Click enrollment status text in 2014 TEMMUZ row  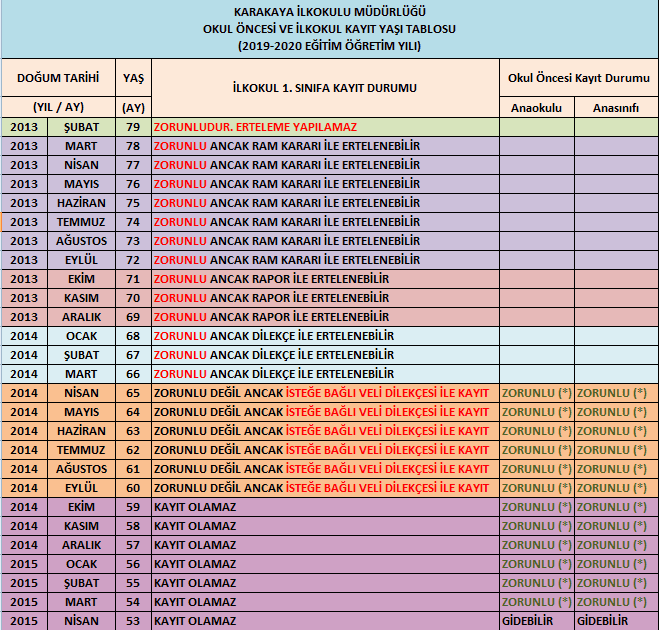click(x=321, y=450)
